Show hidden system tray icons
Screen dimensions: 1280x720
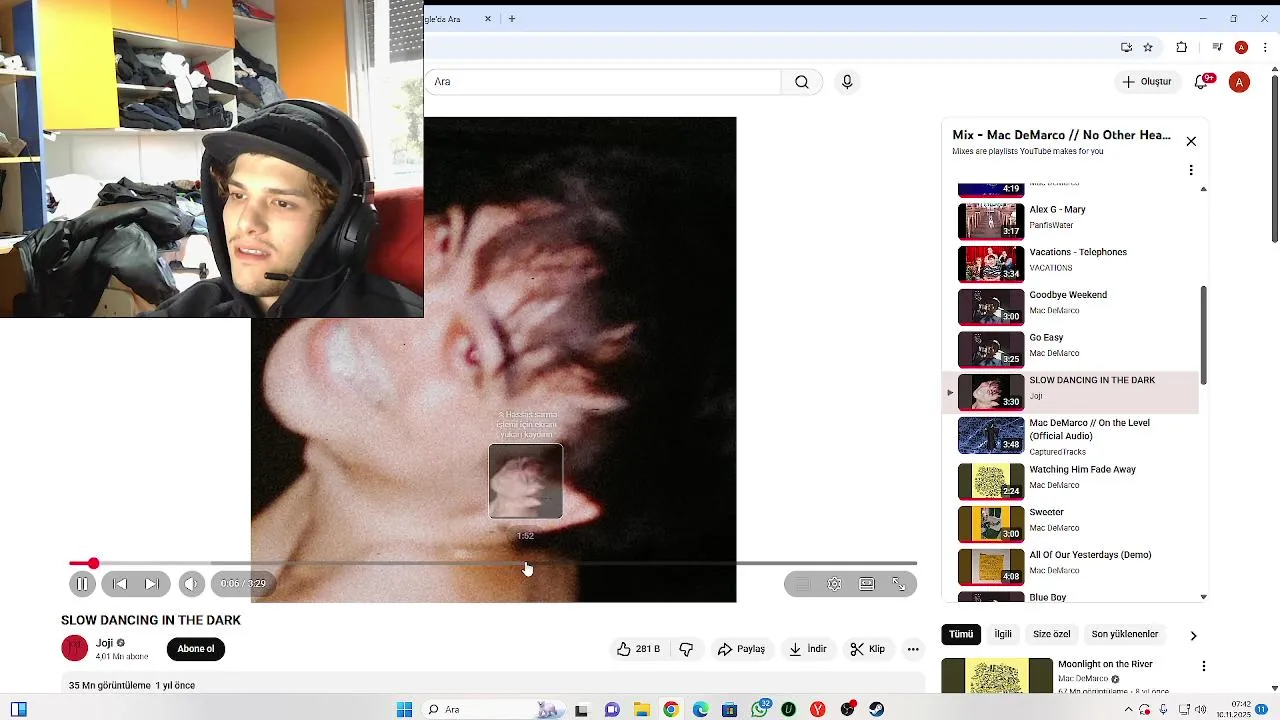(1130, 709)
